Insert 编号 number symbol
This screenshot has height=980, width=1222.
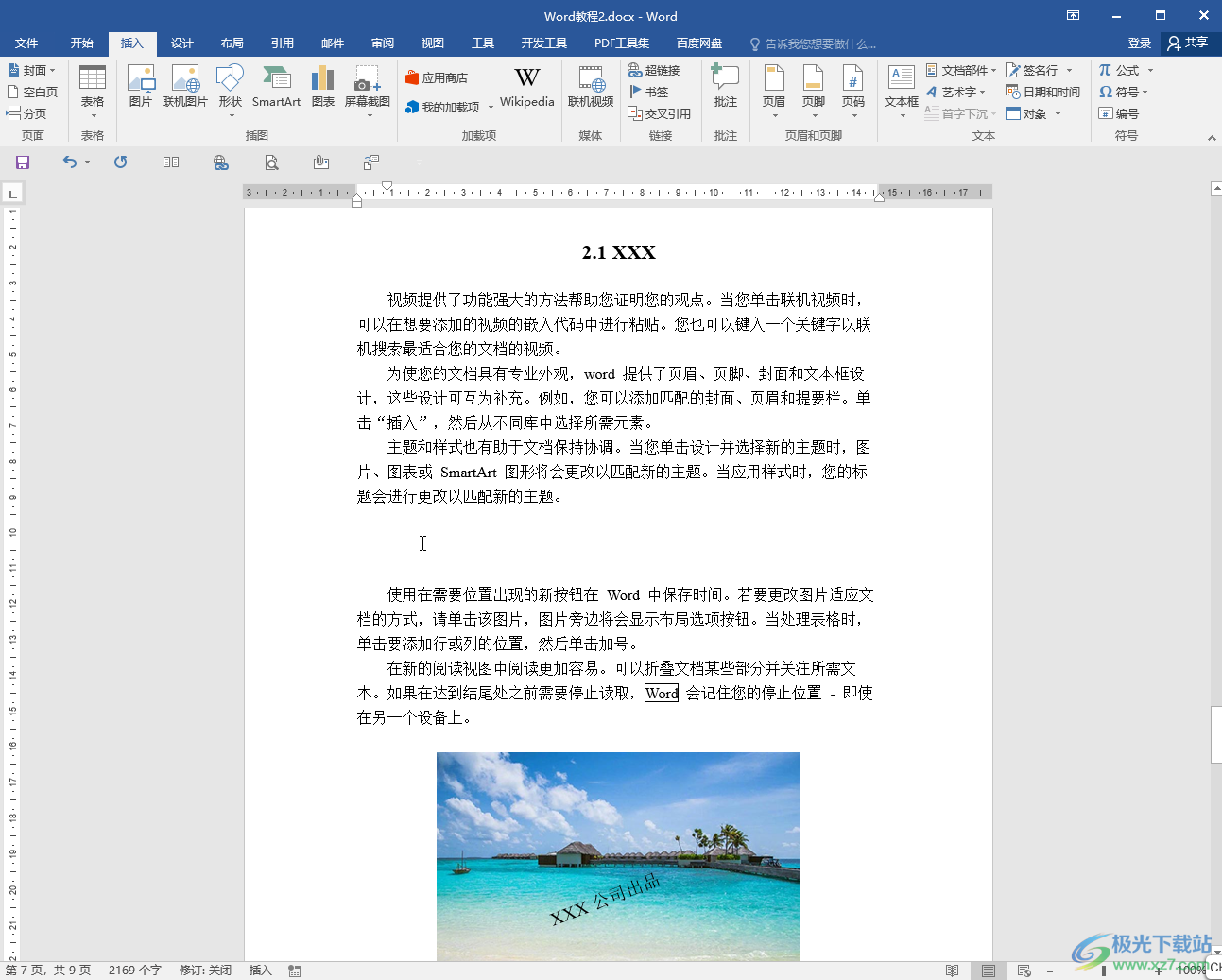pyautogui.click(x=1119, y=113)
